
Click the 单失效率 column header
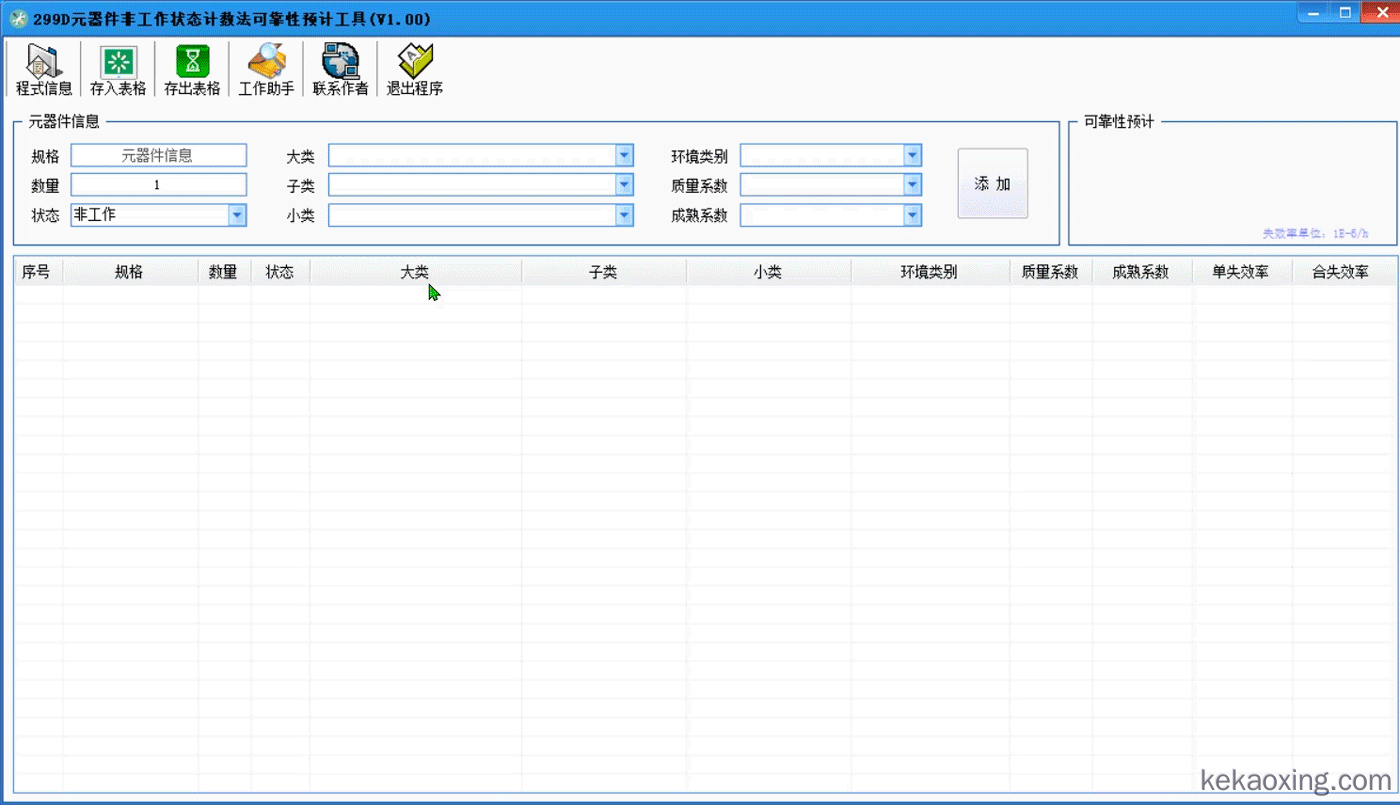tap(1240, 272)
